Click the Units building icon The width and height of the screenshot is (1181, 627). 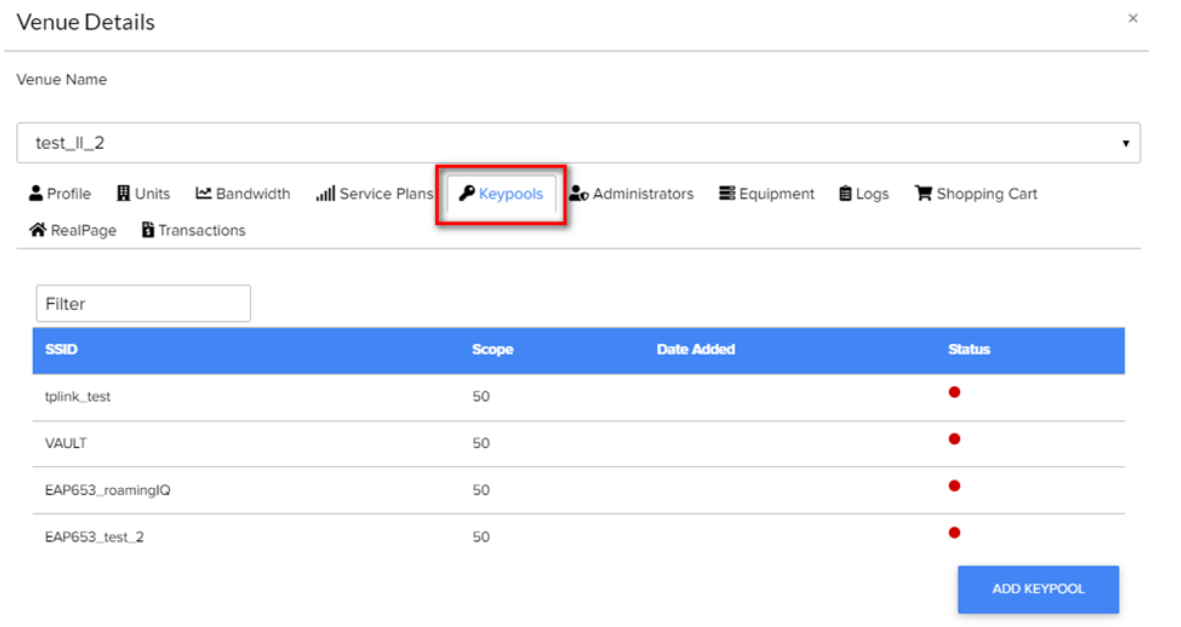click(x=124, y=194)
